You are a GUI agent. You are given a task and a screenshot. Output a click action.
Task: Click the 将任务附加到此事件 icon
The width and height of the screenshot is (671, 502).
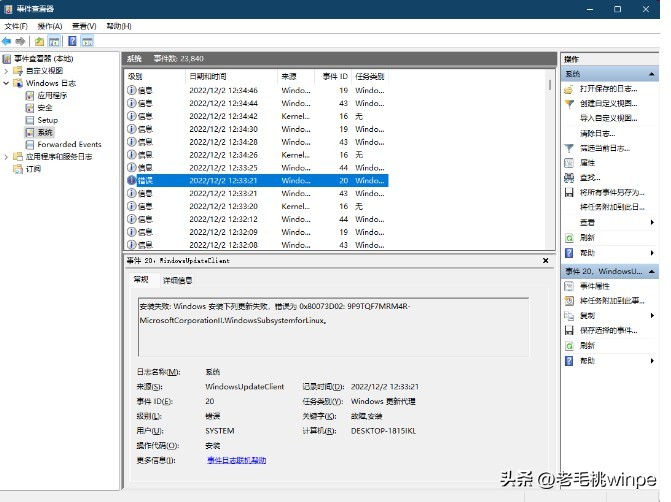pyautogui.click(x=569, y=301)
